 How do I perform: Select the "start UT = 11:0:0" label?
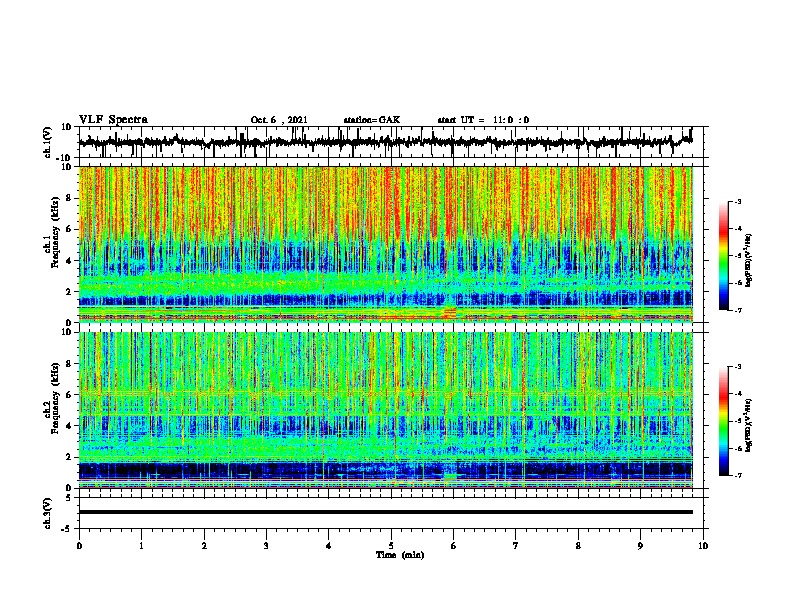[483, 120]
